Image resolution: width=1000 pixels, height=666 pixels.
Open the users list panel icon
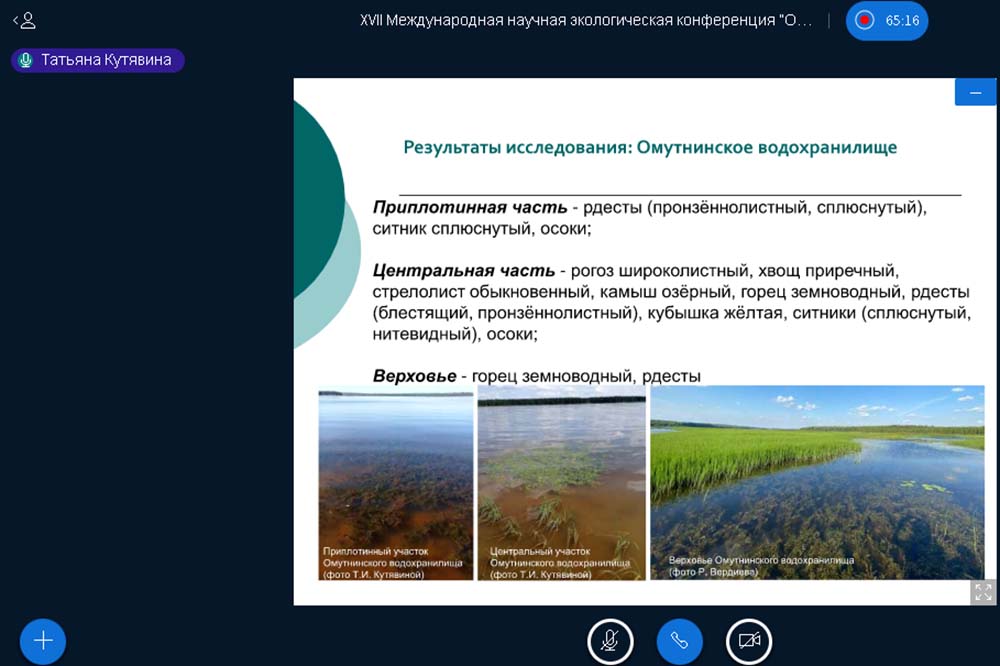click(28, 20)
